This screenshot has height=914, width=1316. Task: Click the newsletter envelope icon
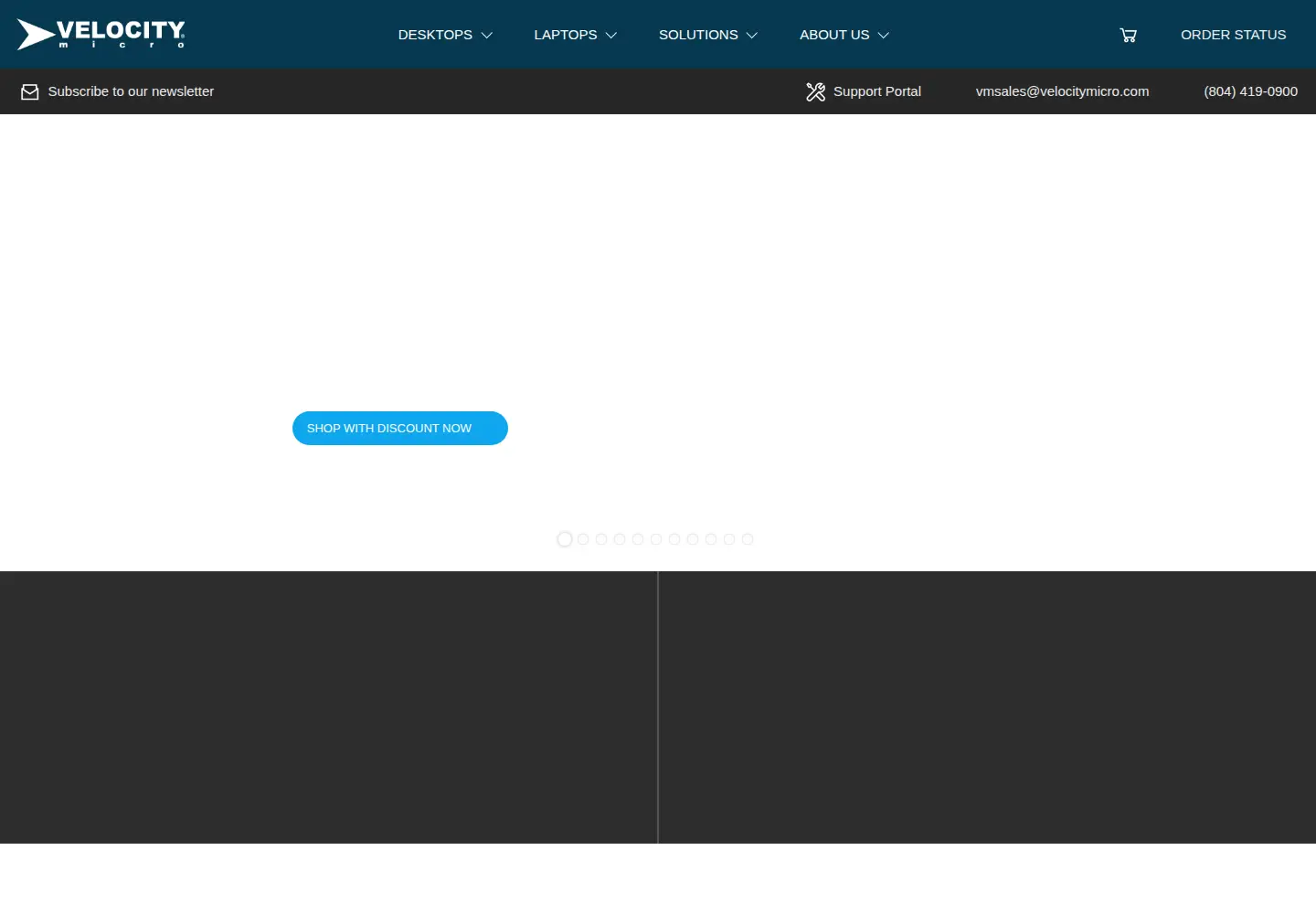(30, 91)
